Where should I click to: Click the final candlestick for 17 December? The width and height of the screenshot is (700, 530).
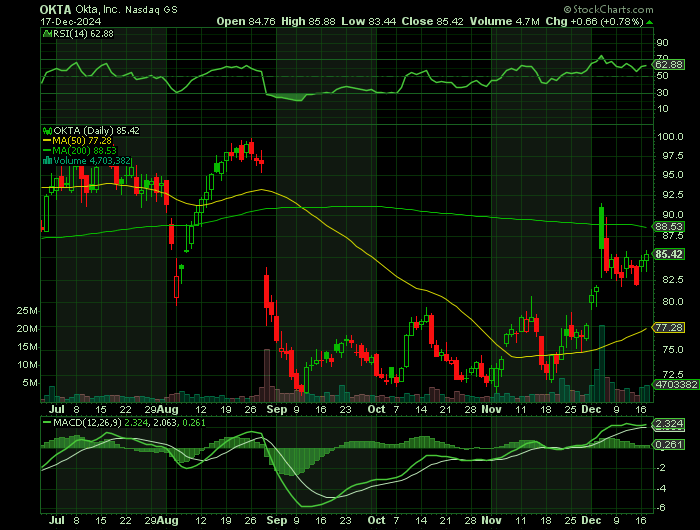coord(646,260)
